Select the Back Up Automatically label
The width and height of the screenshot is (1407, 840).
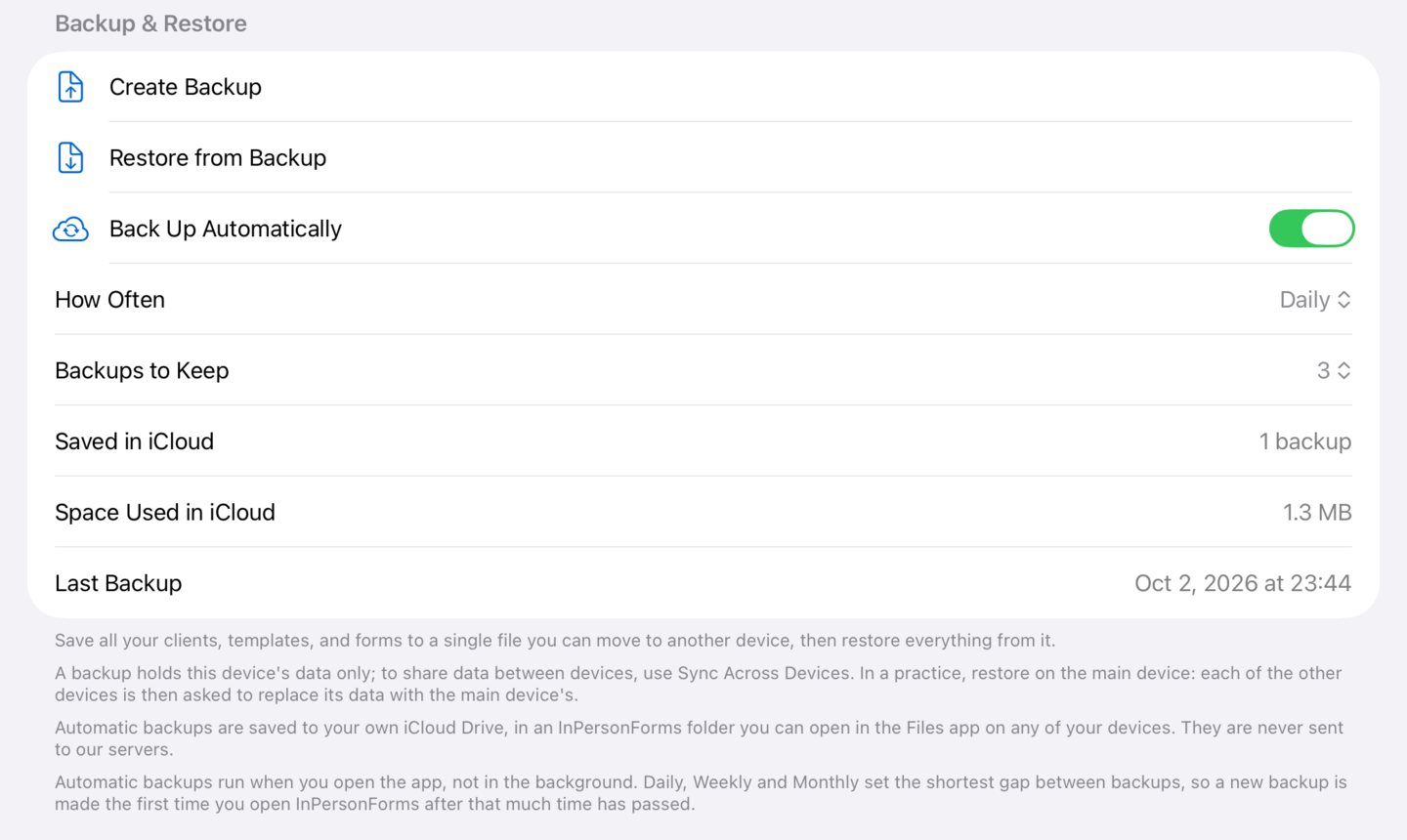(x=226, y=229)
